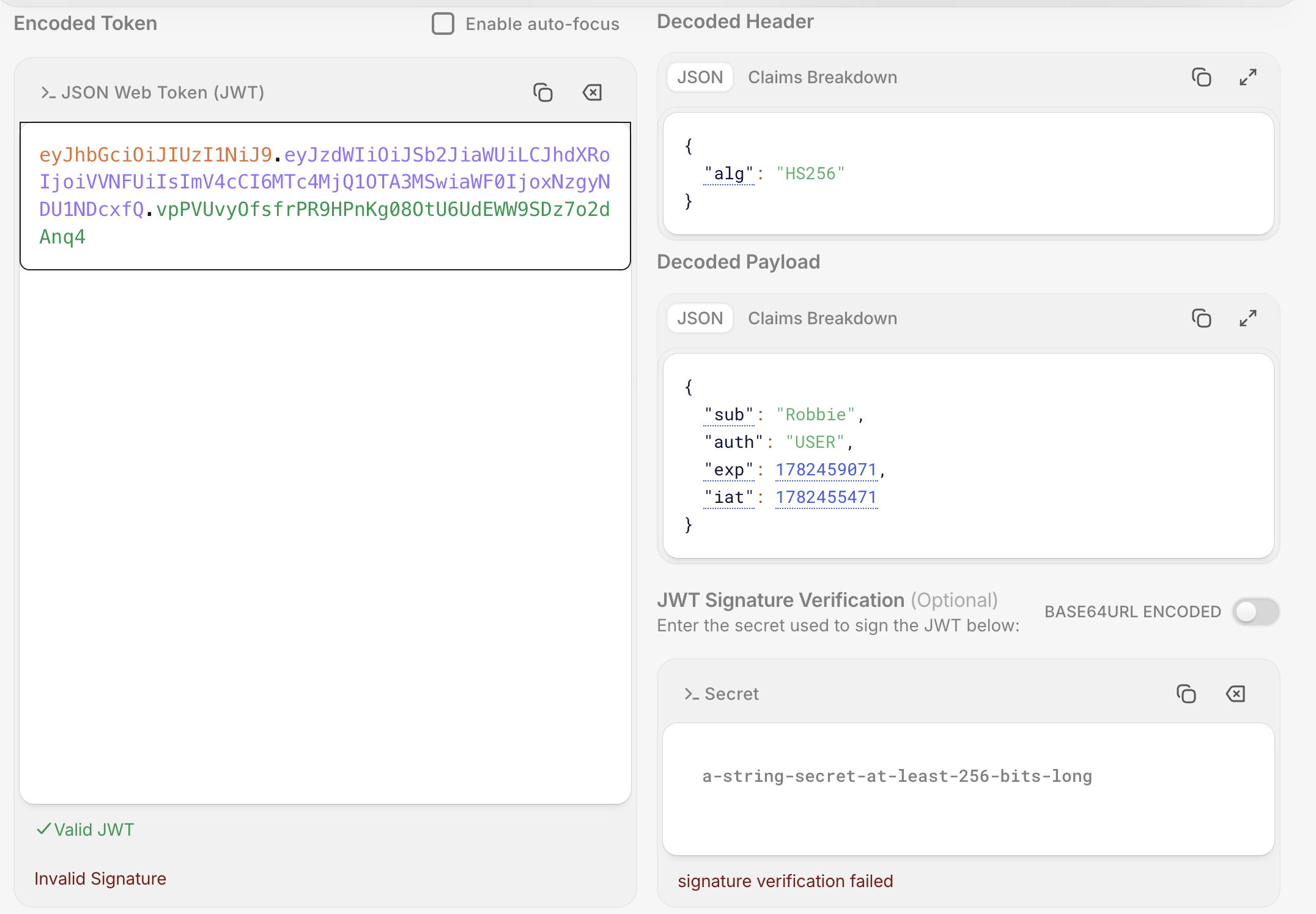Screen dimensions: 1316x914
Task: Click the iat timestamp value 1782455471
Action: point(826,497)
